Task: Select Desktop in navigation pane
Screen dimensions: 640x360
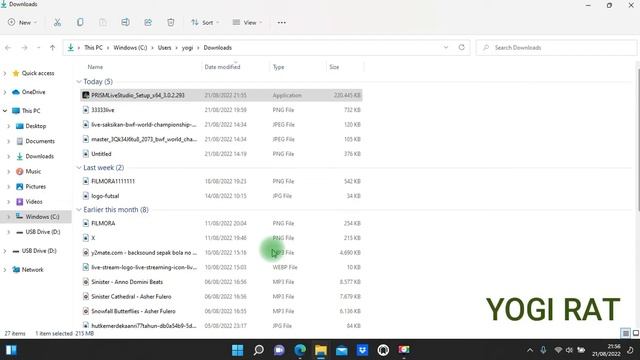Action: click(x=36, y=126)
